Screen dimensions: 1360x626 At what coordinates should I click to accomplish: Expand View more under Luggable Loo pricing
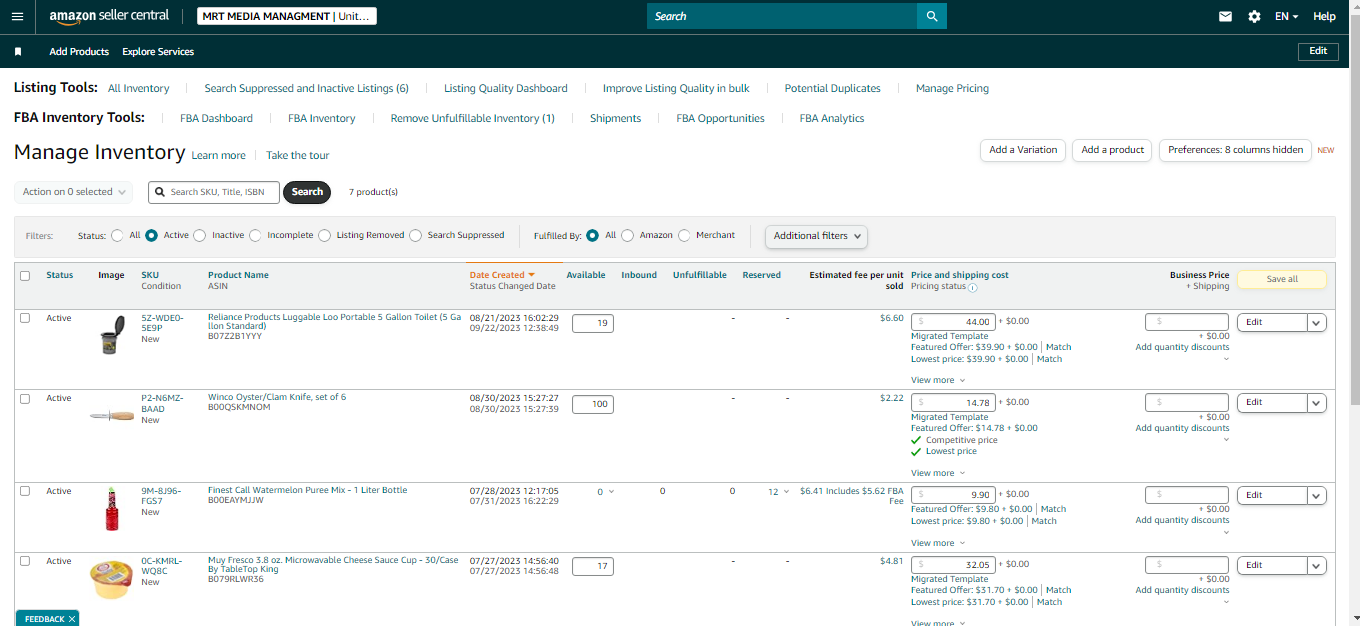[x=938, y=380]
